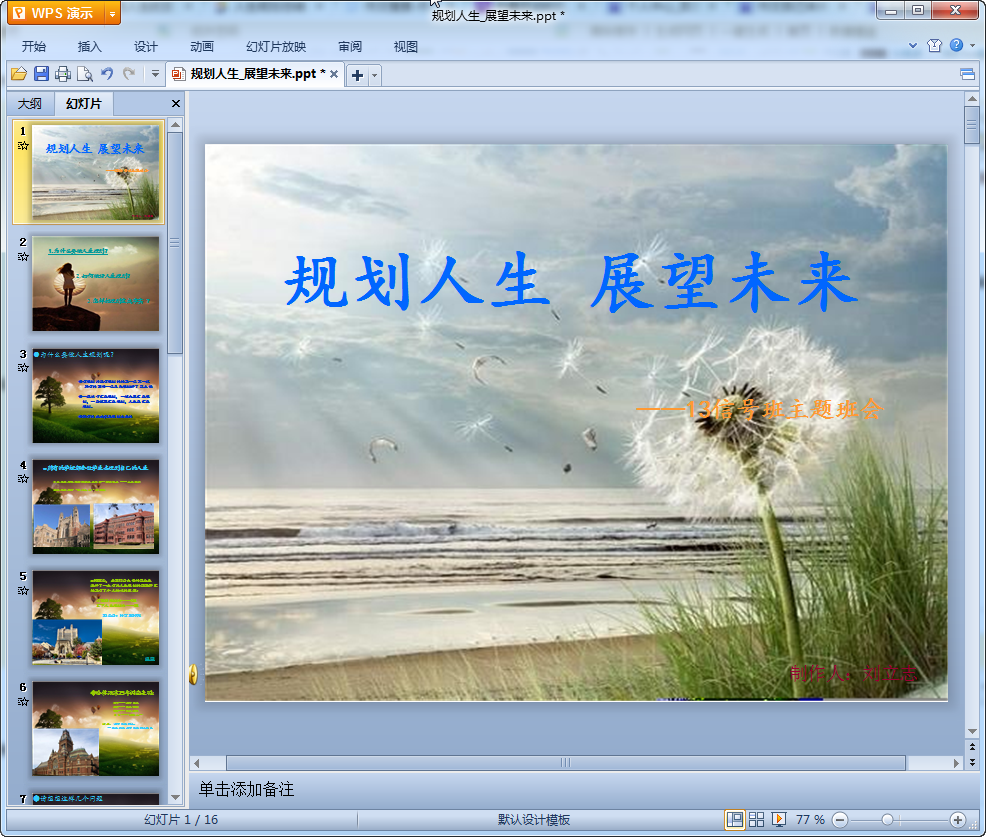Open the 开始 ribbon tab
Screen dimensions: 986x837
click(34, 47)
